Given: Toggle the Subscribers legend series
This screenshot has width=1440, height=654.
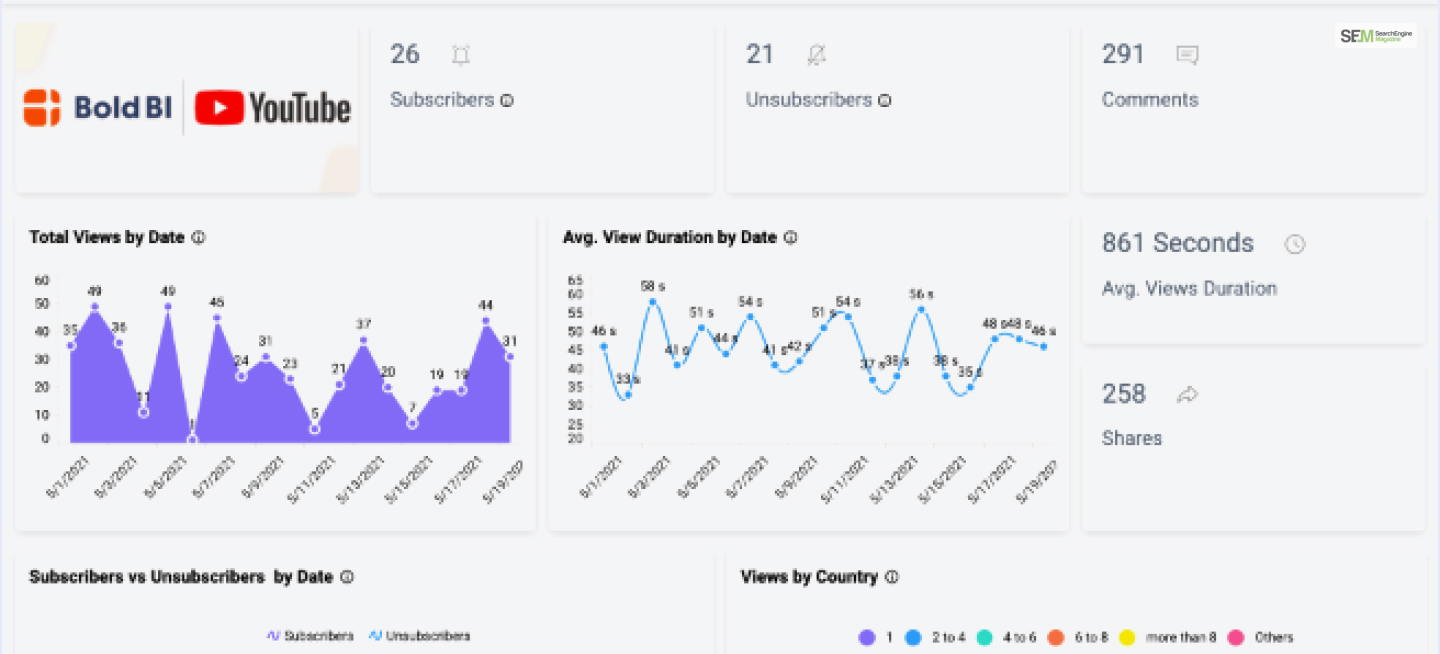Looking at the screenshot, I should [x=309, y=636].
